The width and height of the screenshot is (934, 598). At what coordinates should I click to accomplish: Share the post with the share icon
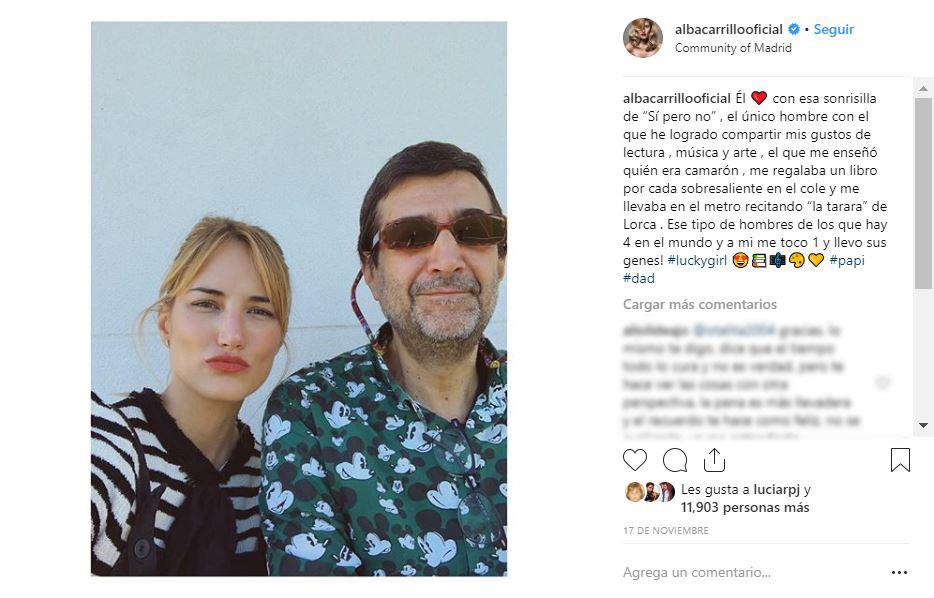click(714, 460)
